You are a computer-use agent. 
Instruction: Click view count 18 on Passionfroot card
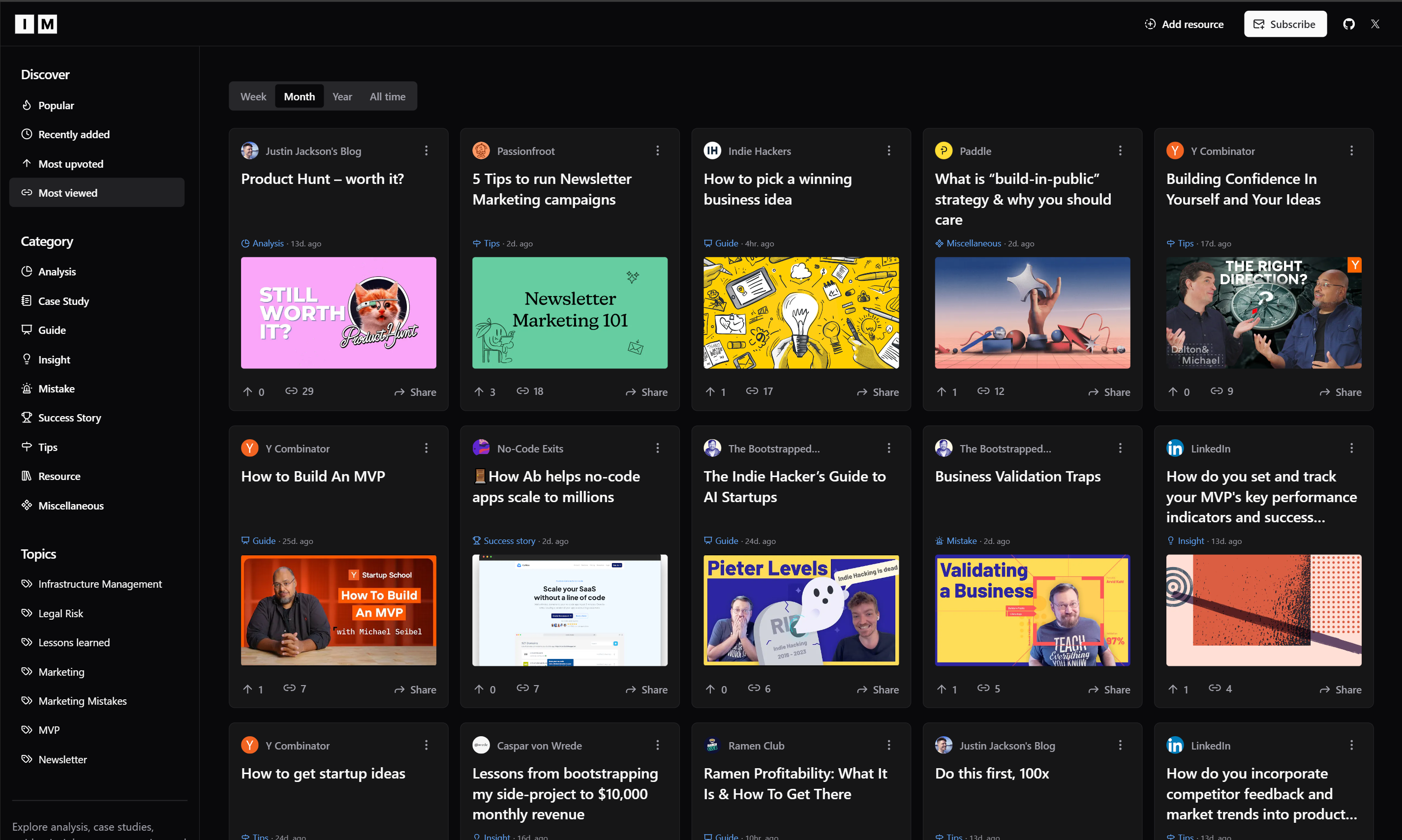click(530, 391)
